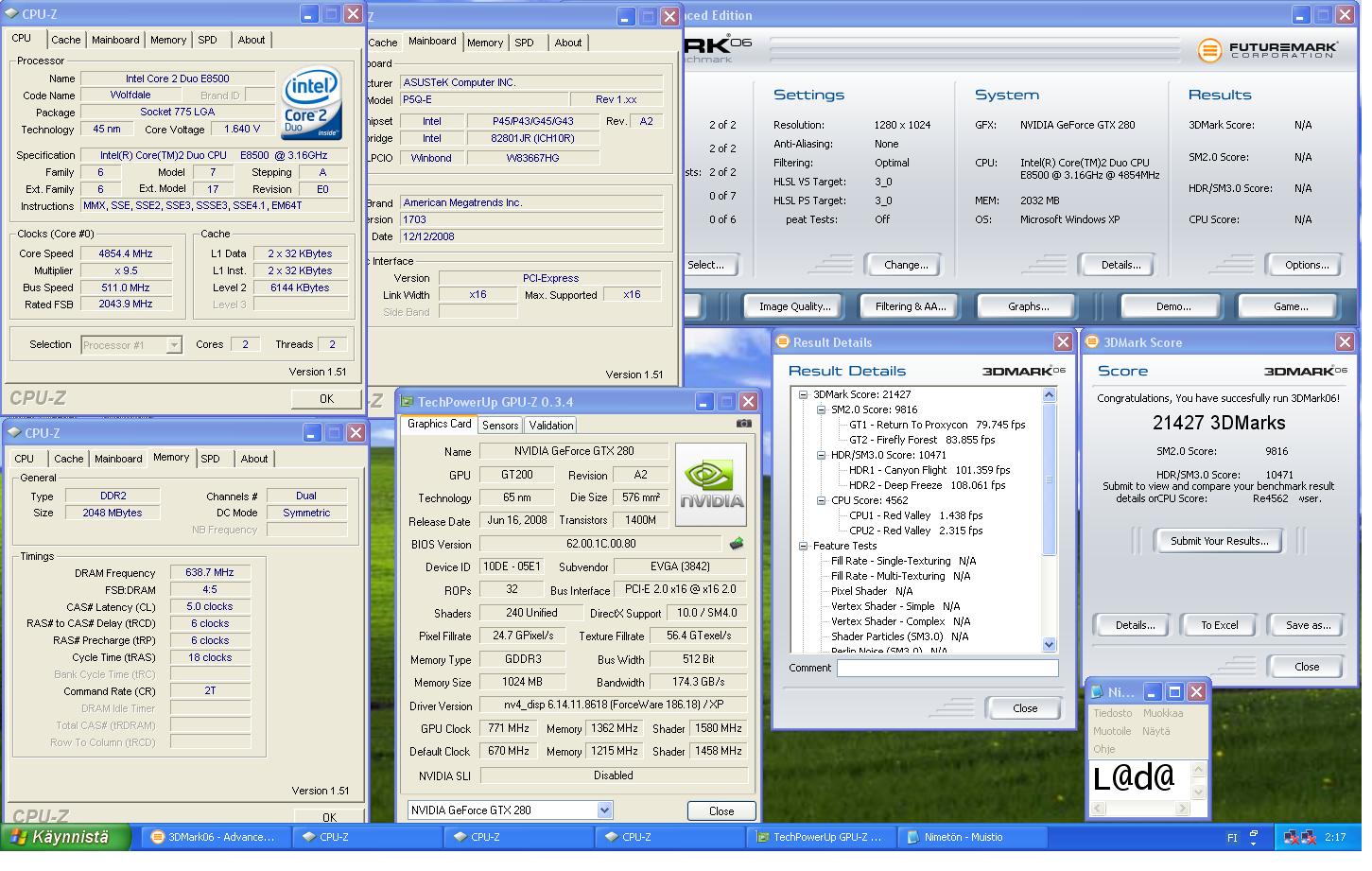
Task: Switch to Nimetön - Muistio taskbar item
Action: (x=971, y=837)
